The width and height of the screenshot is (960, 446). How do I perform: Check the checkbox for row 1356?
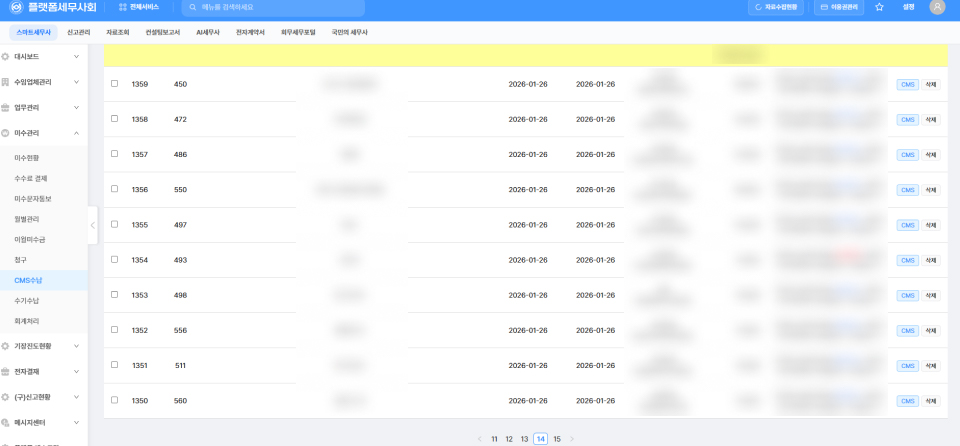point(114,189)
